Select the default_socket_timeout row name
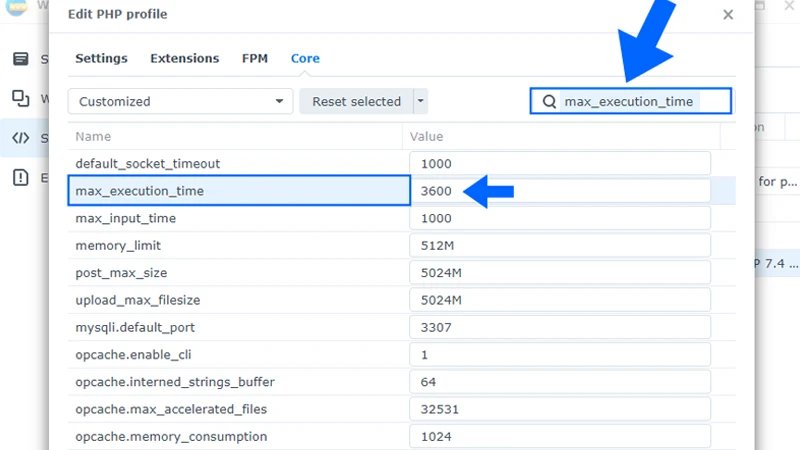This screenshot has height=450, width=800. pyautogui.click(x=147, y=164)
